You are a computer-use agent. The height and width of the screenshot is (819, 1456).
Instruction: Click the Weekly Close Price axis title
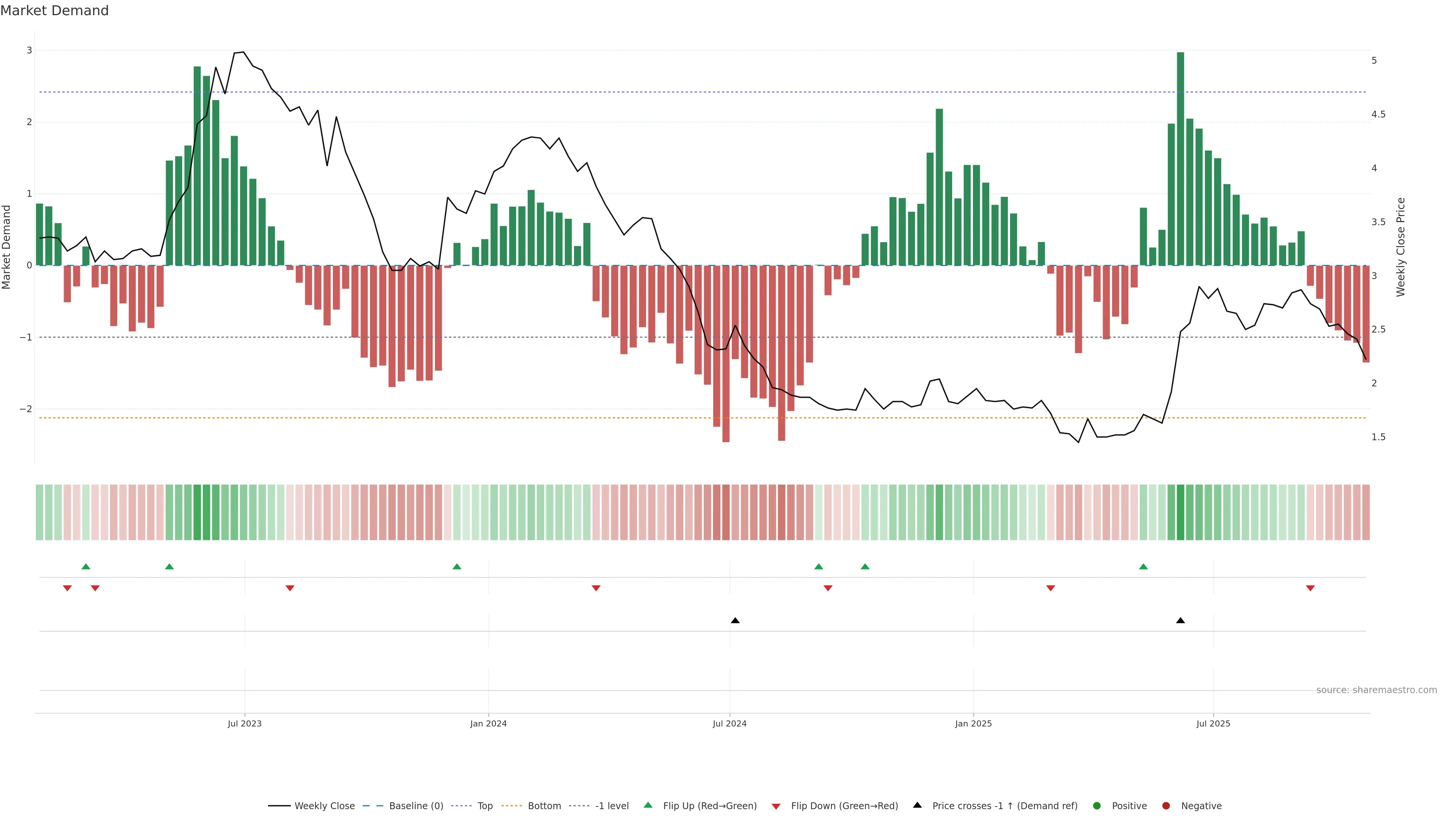(1400, 247)
